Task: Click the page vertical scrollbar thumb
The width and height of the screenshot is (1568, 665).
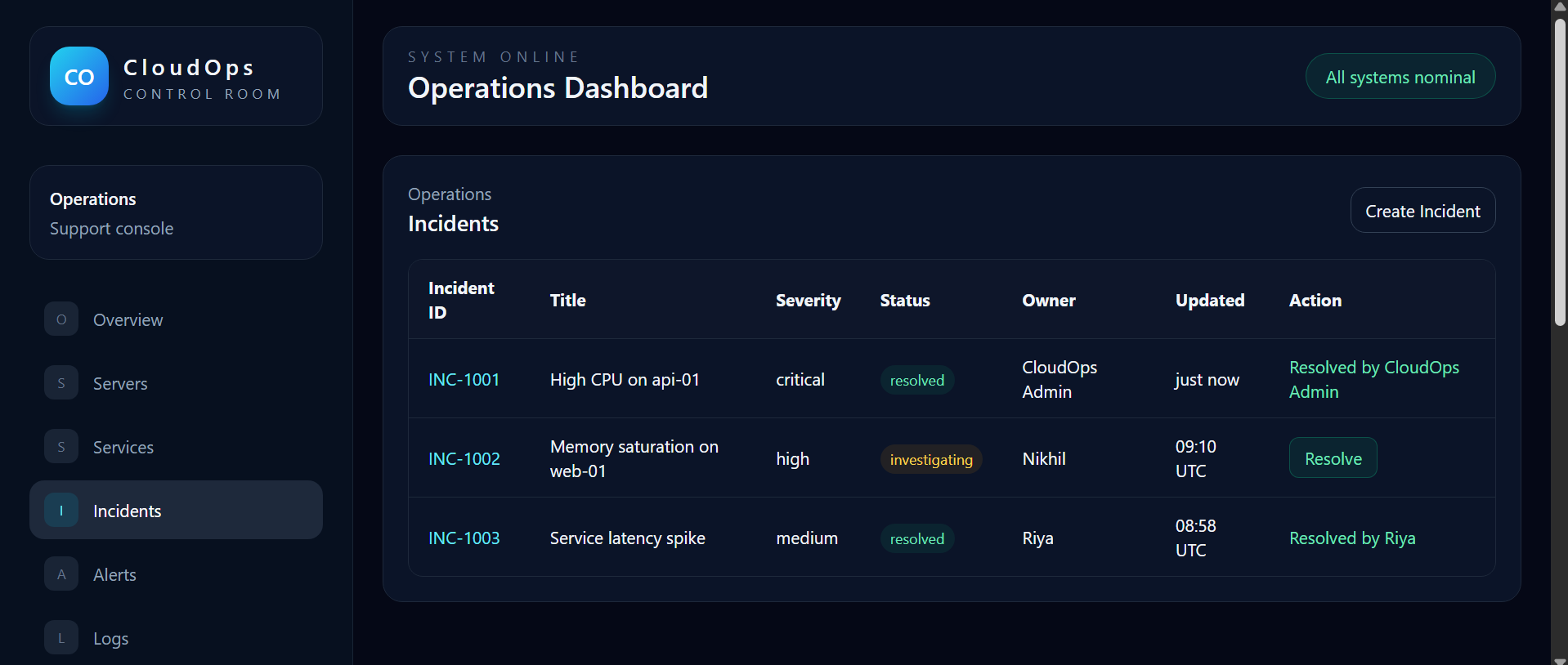Action: click(1560, 172)
